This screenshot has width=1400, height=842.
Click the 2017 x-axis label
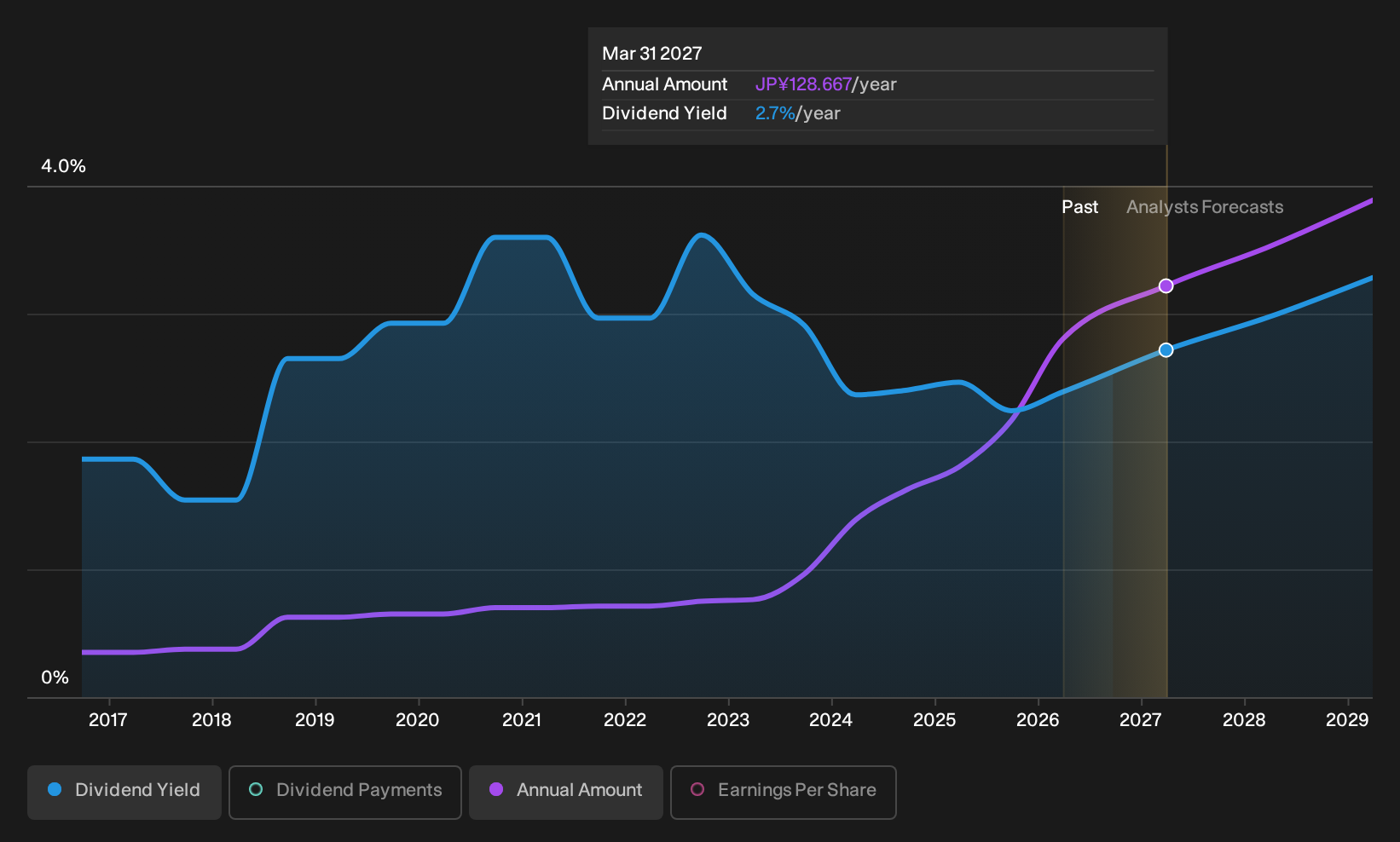coord(108,720)
